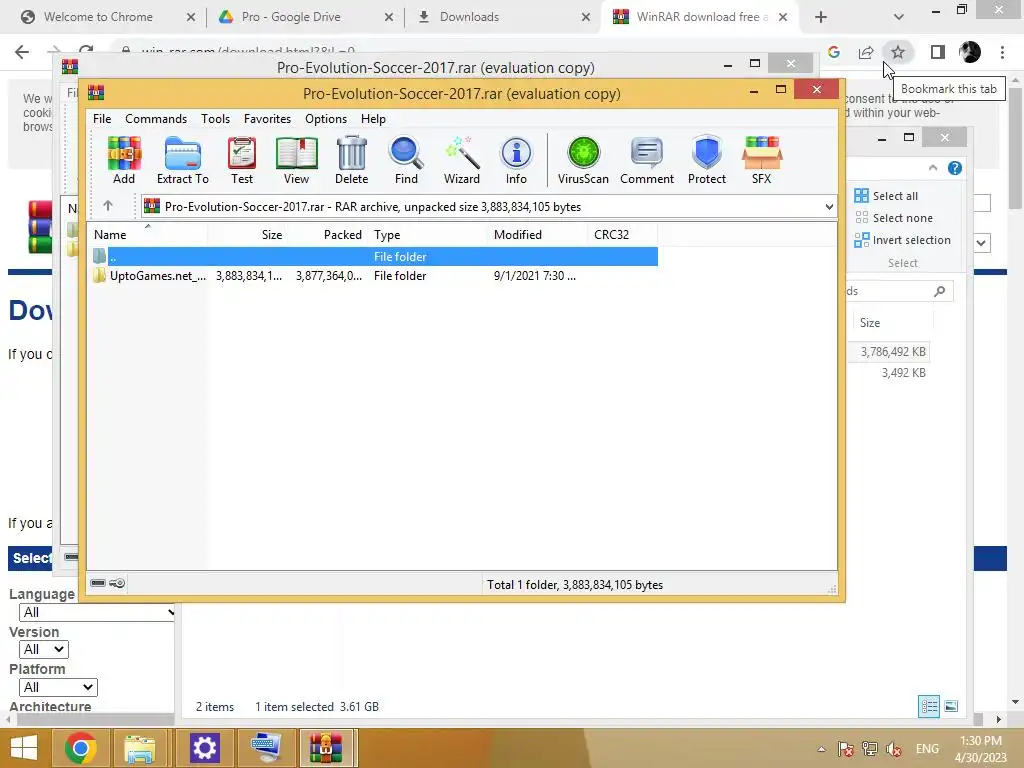Click WinRAR icon on taskbar
This screenshot has width=1024, height=768.
326,748
